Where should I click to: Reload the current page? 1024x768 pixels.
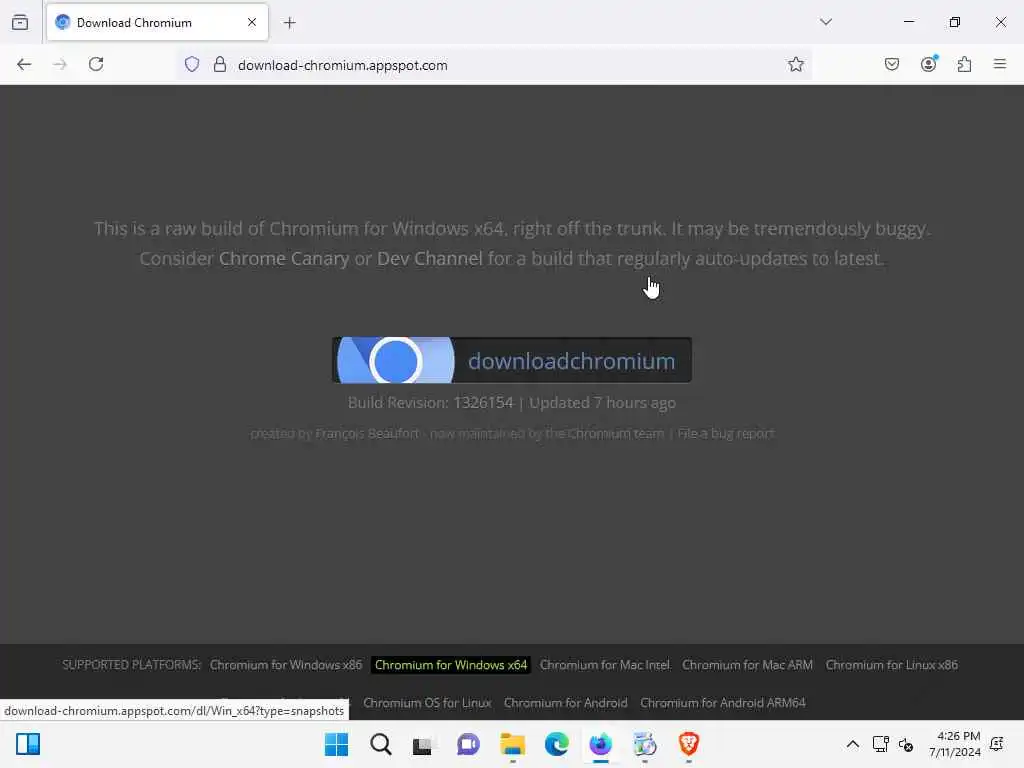coord(96,64)
